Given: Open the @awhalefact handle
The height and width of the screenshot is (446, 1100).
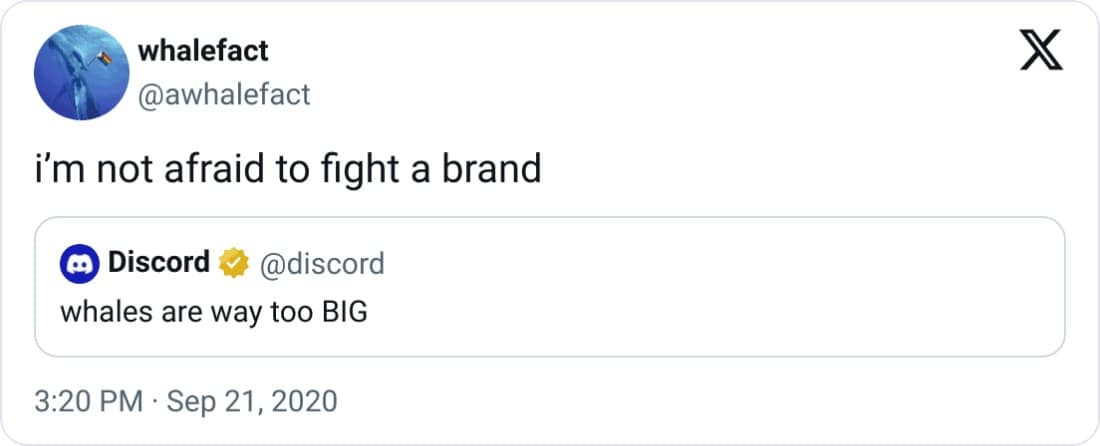Looking at the screenshot, I should pos(224,94).
